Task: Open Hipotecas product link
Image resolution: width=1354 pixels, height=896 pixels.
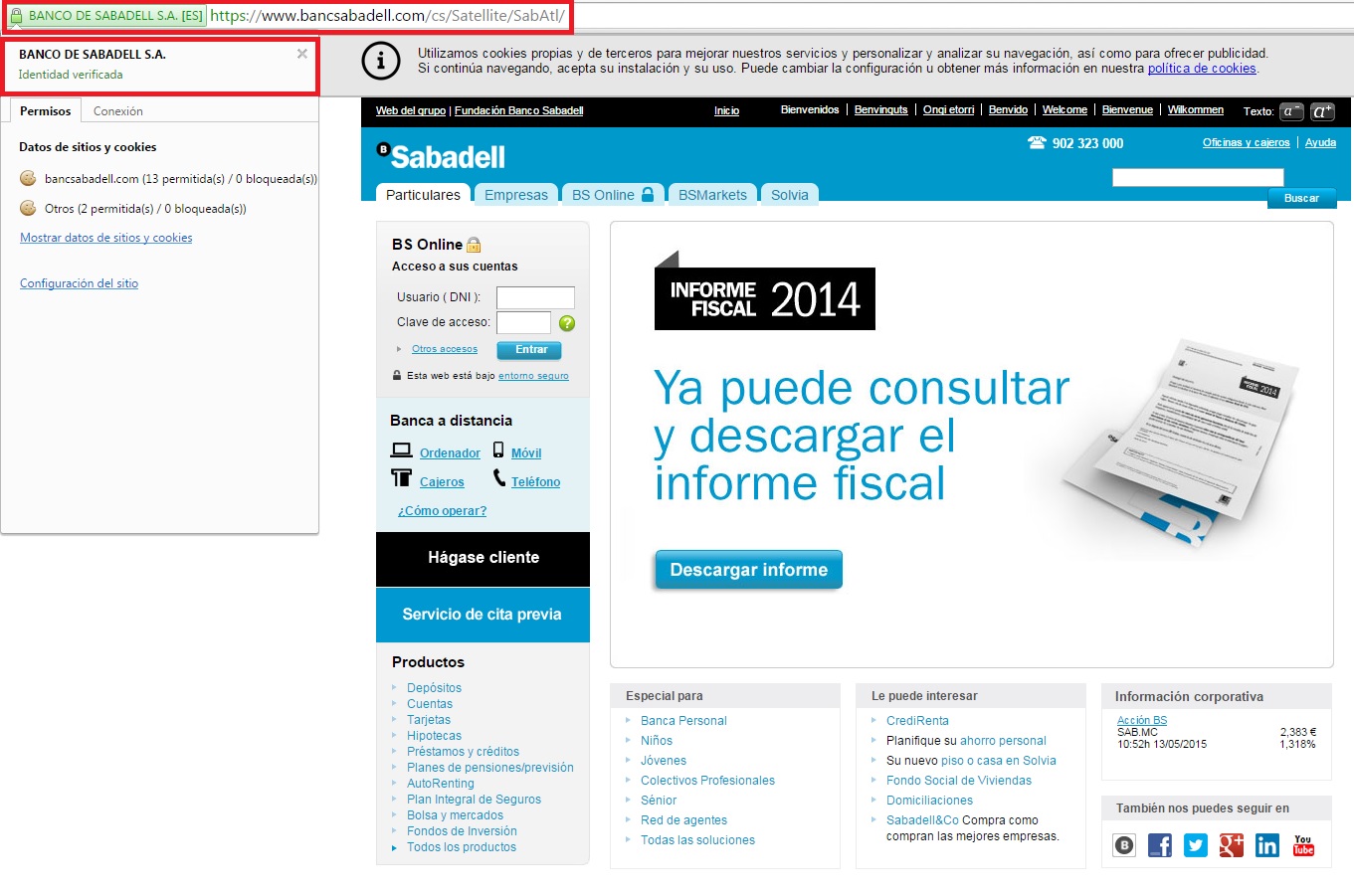Action: [434, 736]
